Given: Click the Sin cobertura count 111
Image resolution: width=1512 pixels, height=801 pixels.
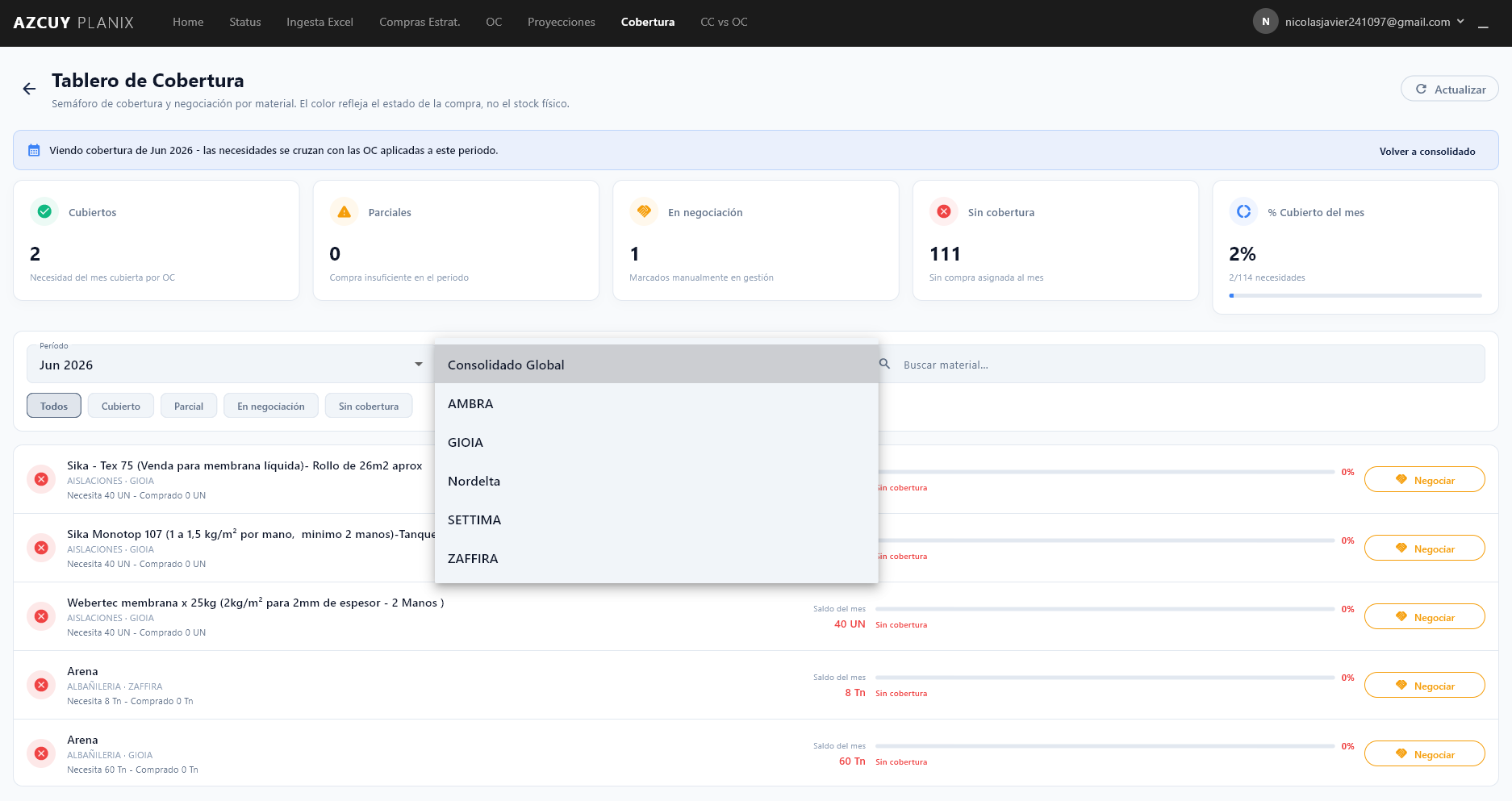Looking at the screenshot, I should pos(945,254).
